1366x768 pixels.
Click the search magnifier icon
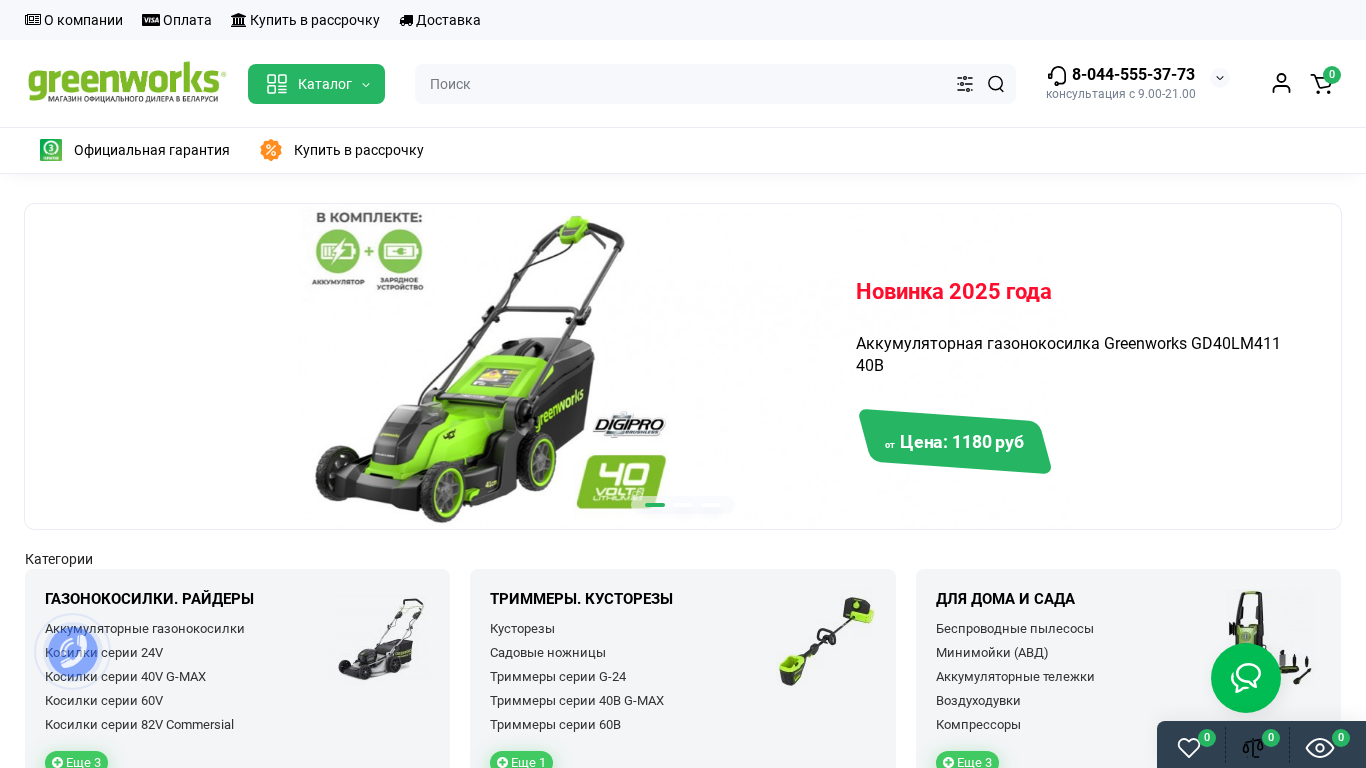996,84
